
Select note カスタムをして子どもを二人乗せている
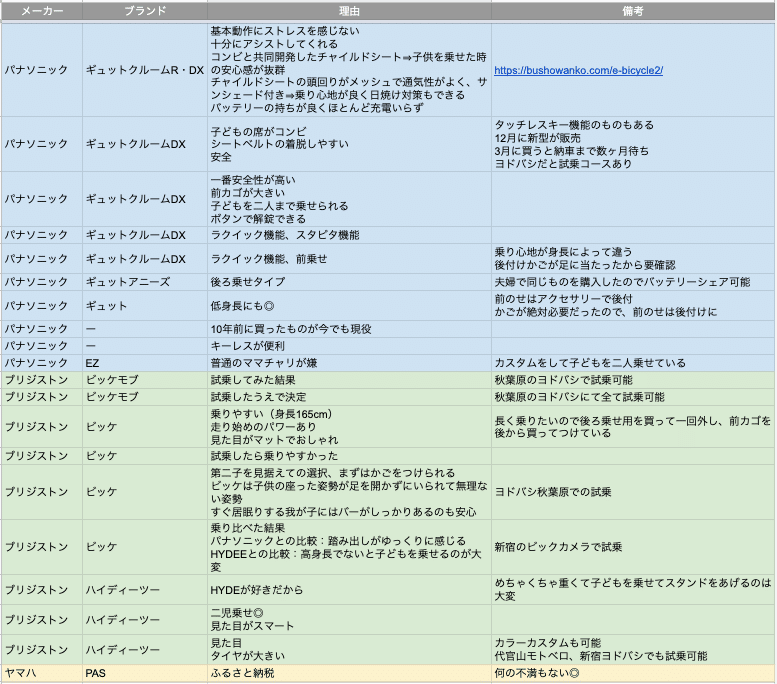(x=633, y=363)
